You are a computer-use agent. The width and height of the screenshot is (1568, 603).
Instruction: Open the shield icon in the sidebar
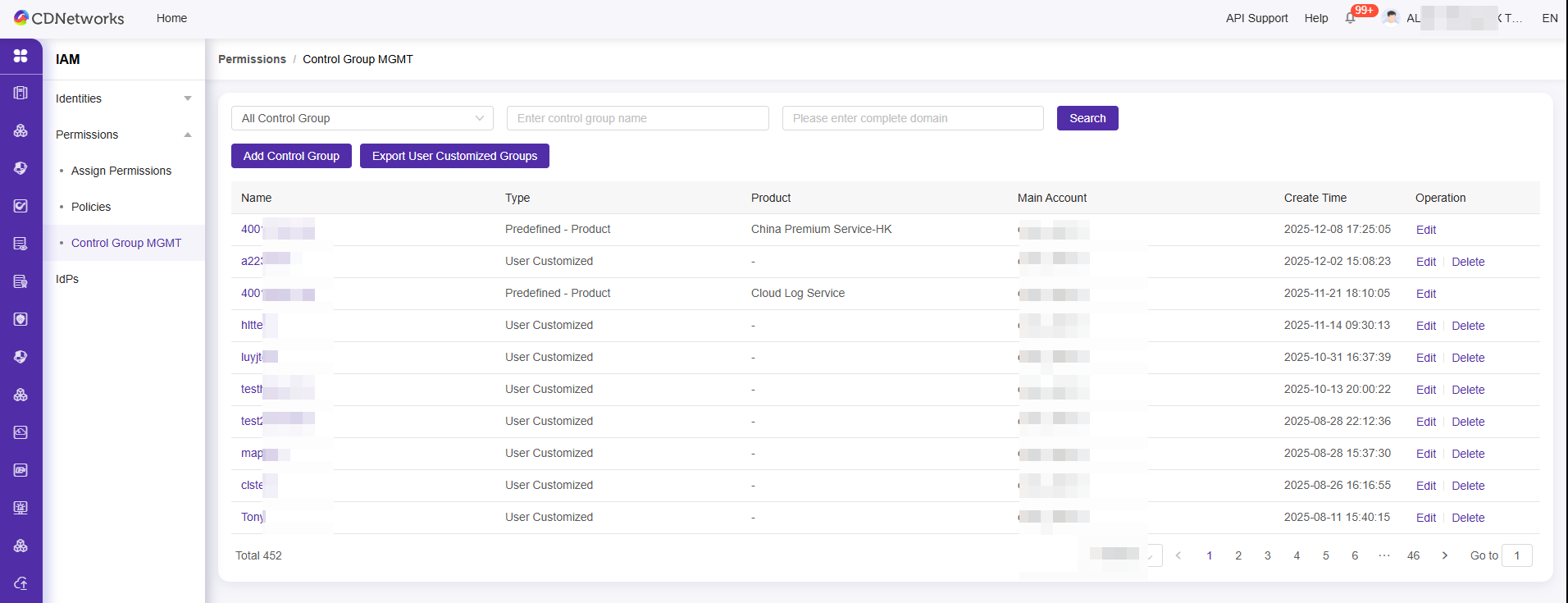[21, 319]
